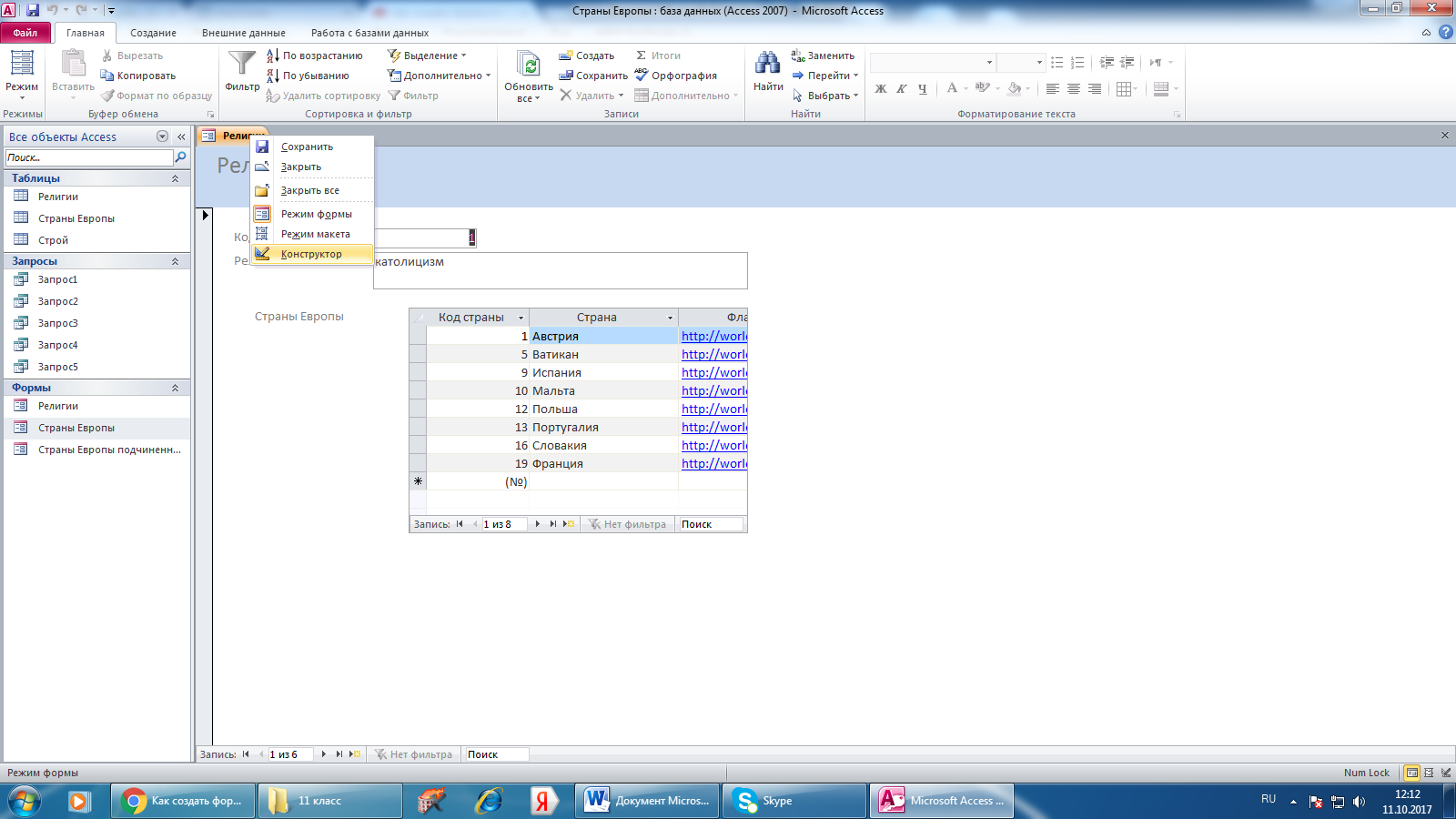Click the Фильтр funnel icon
This screenshot has width=1456, height=819.
pos(242,71)
